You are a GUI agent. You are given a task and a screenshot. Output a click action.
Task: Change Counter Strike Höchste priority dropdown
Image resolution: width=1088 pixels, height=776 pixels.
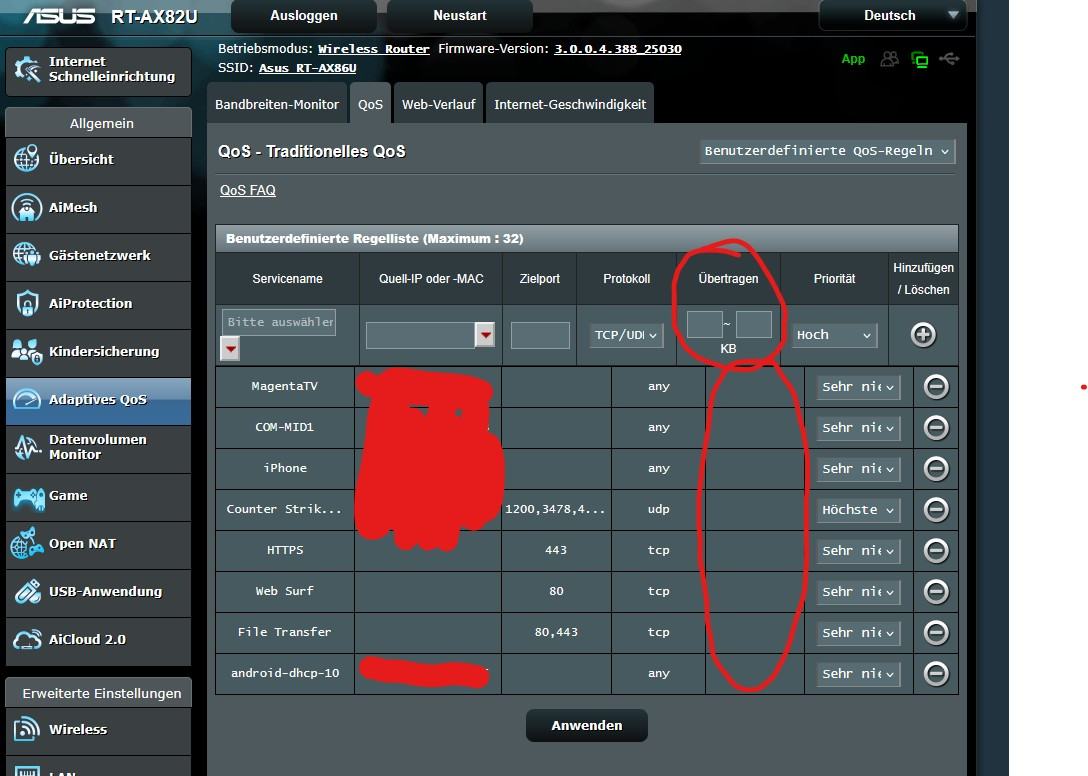(x=858, y=510)
